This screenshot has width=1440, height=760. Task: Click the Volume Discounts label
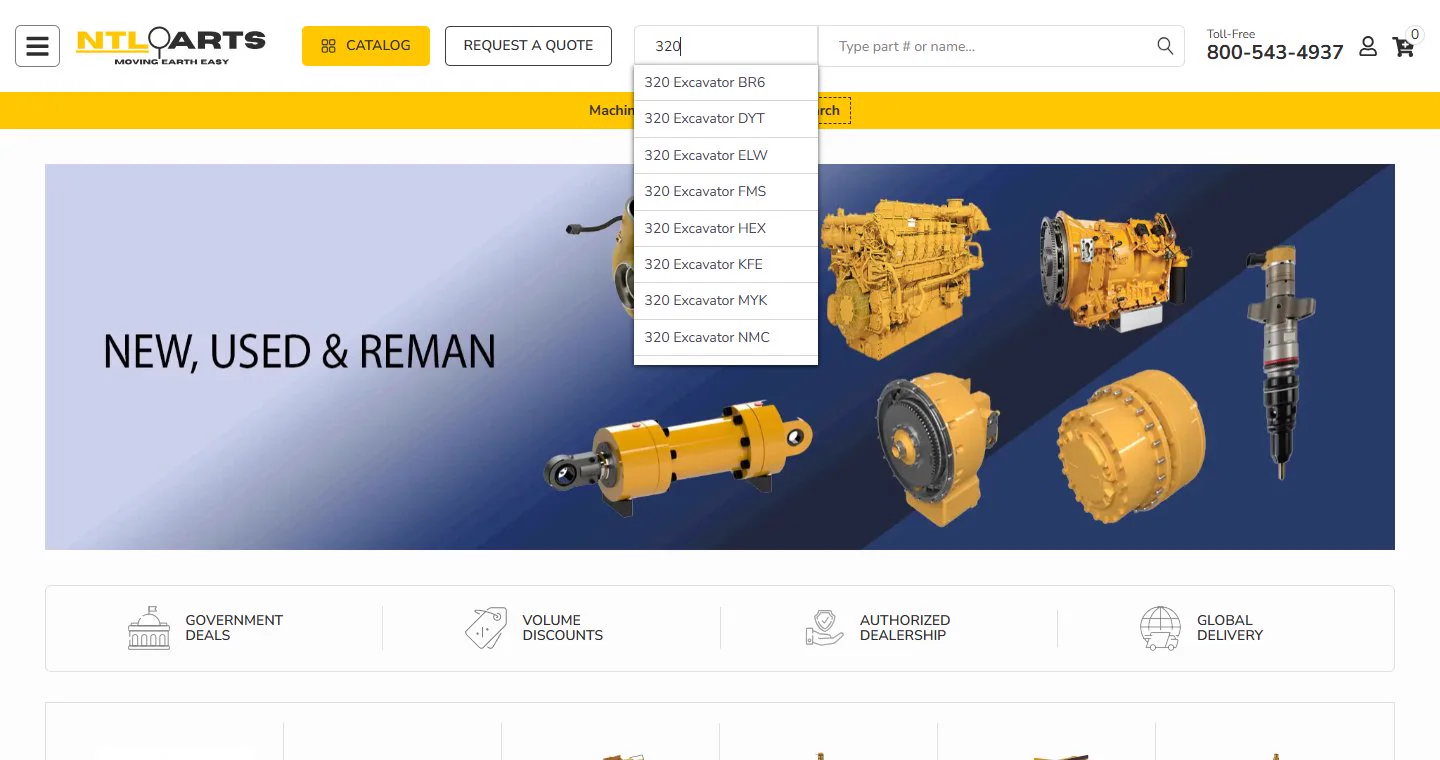tap(563, 628)
